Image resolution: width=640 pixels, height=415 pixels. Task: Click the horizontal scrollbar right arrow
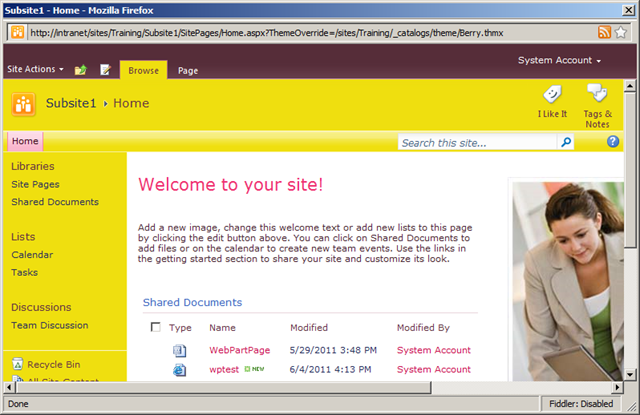(x=617, y=387)
